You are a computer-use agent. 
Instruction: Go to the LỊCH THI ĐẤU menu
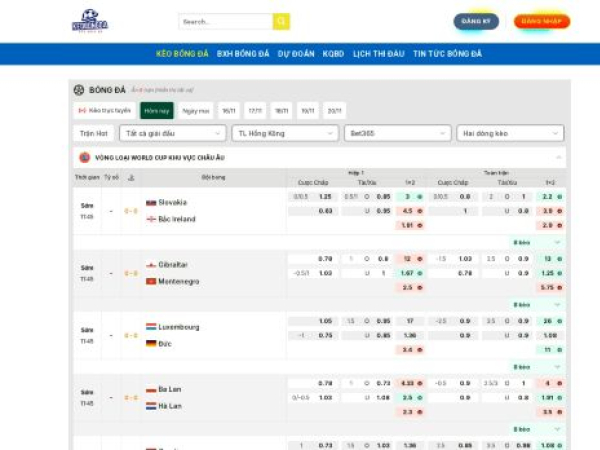378,54
